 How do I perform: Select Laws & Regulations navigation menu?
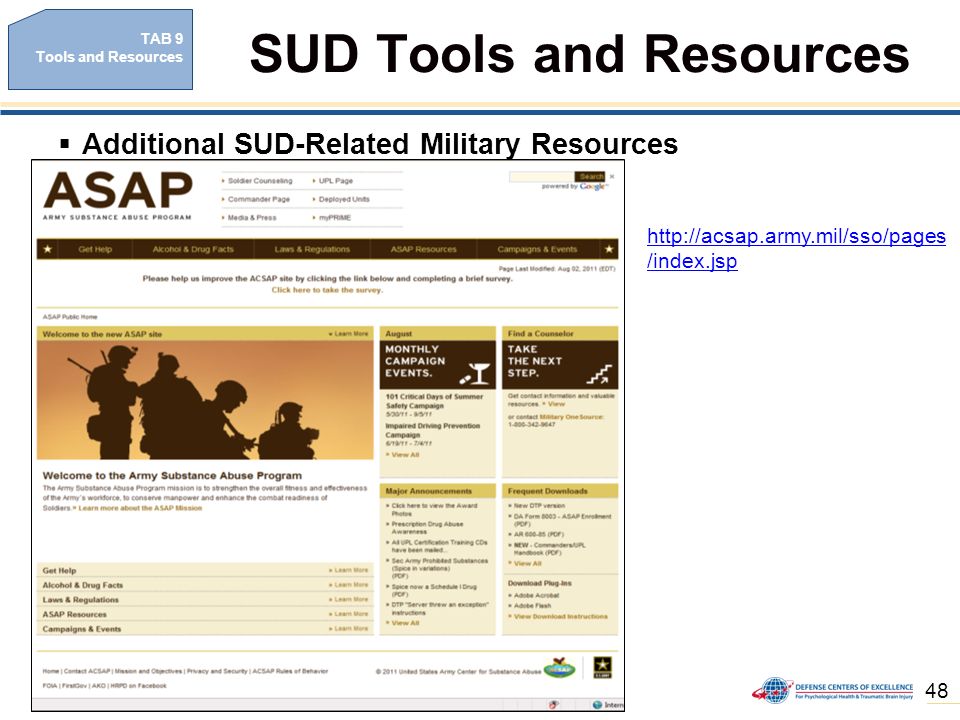tap(312, 249)
